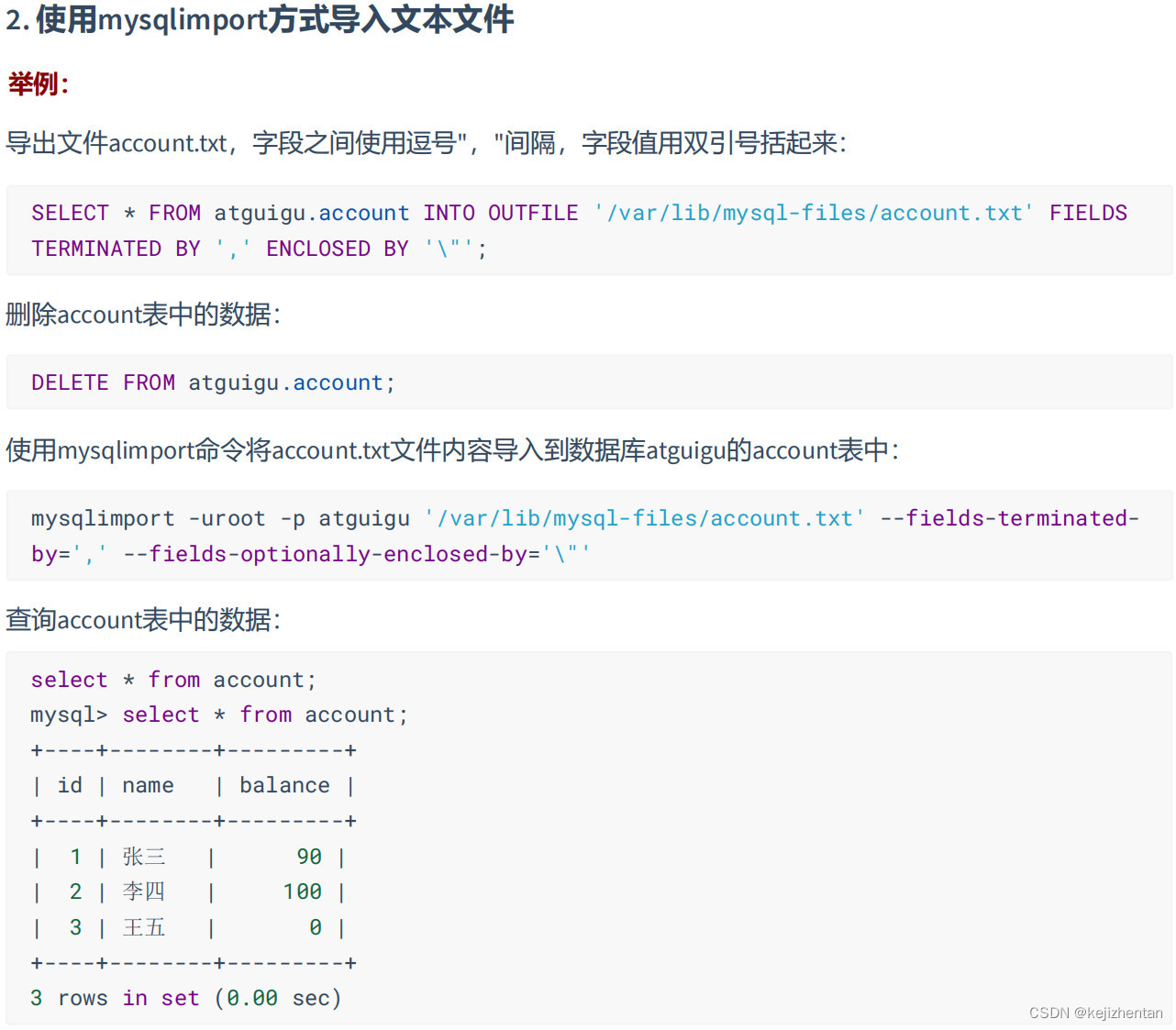Click the name cell "张三"
The image size is (1176, 1030).
tap(144, 857)
